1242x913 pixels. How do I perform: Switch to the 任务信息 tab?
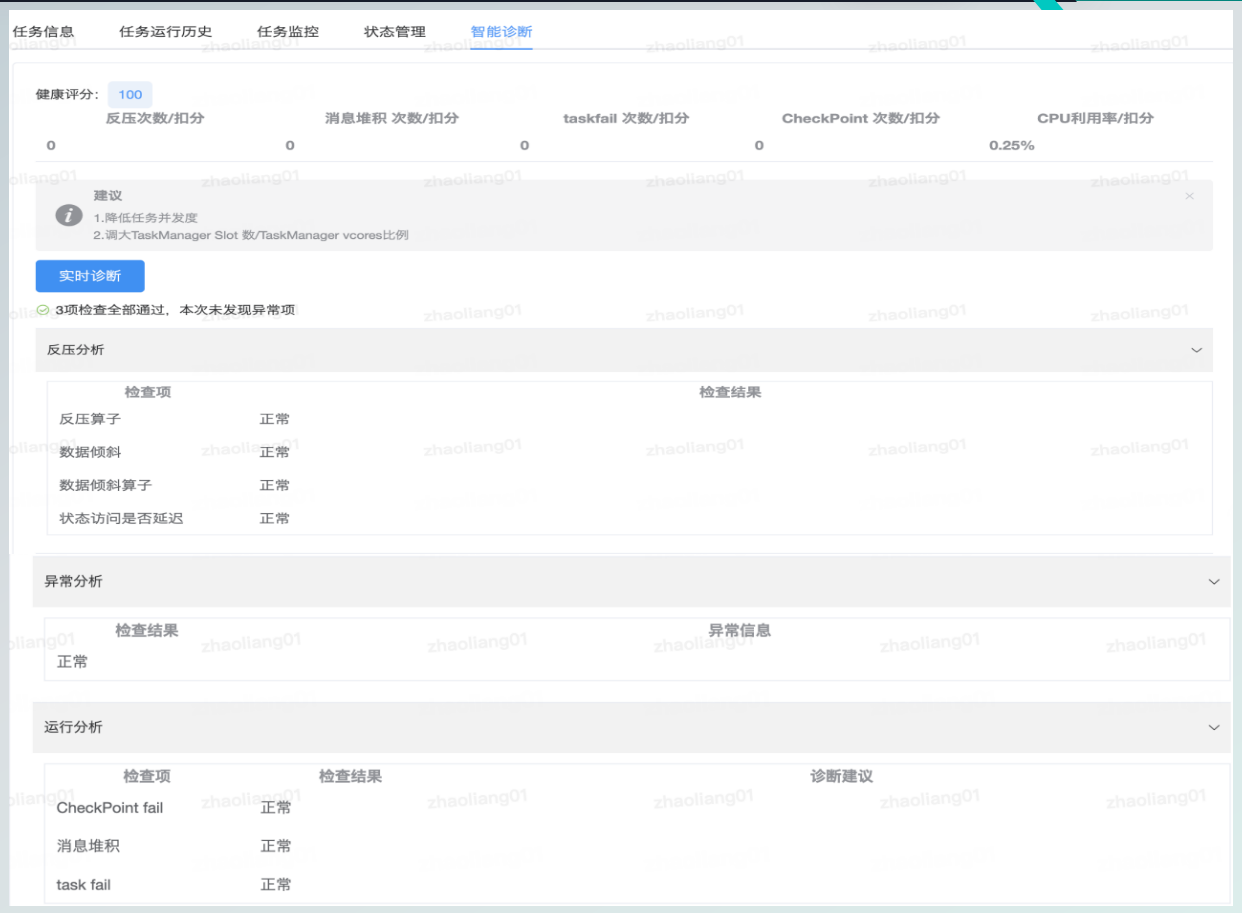tap(43, 31)
